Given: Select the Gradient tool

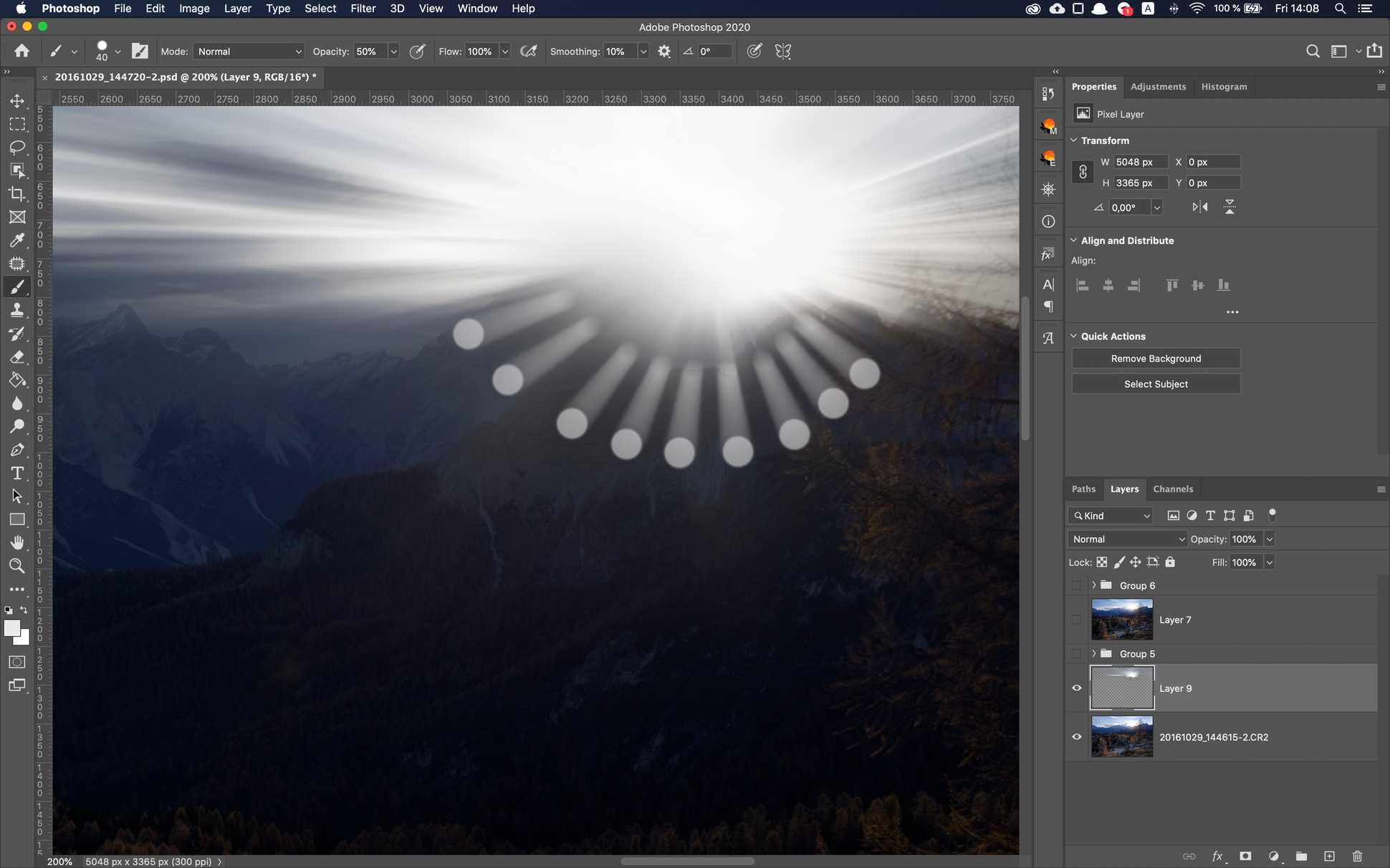Looking at the screenshot, I should pos(18,379).
